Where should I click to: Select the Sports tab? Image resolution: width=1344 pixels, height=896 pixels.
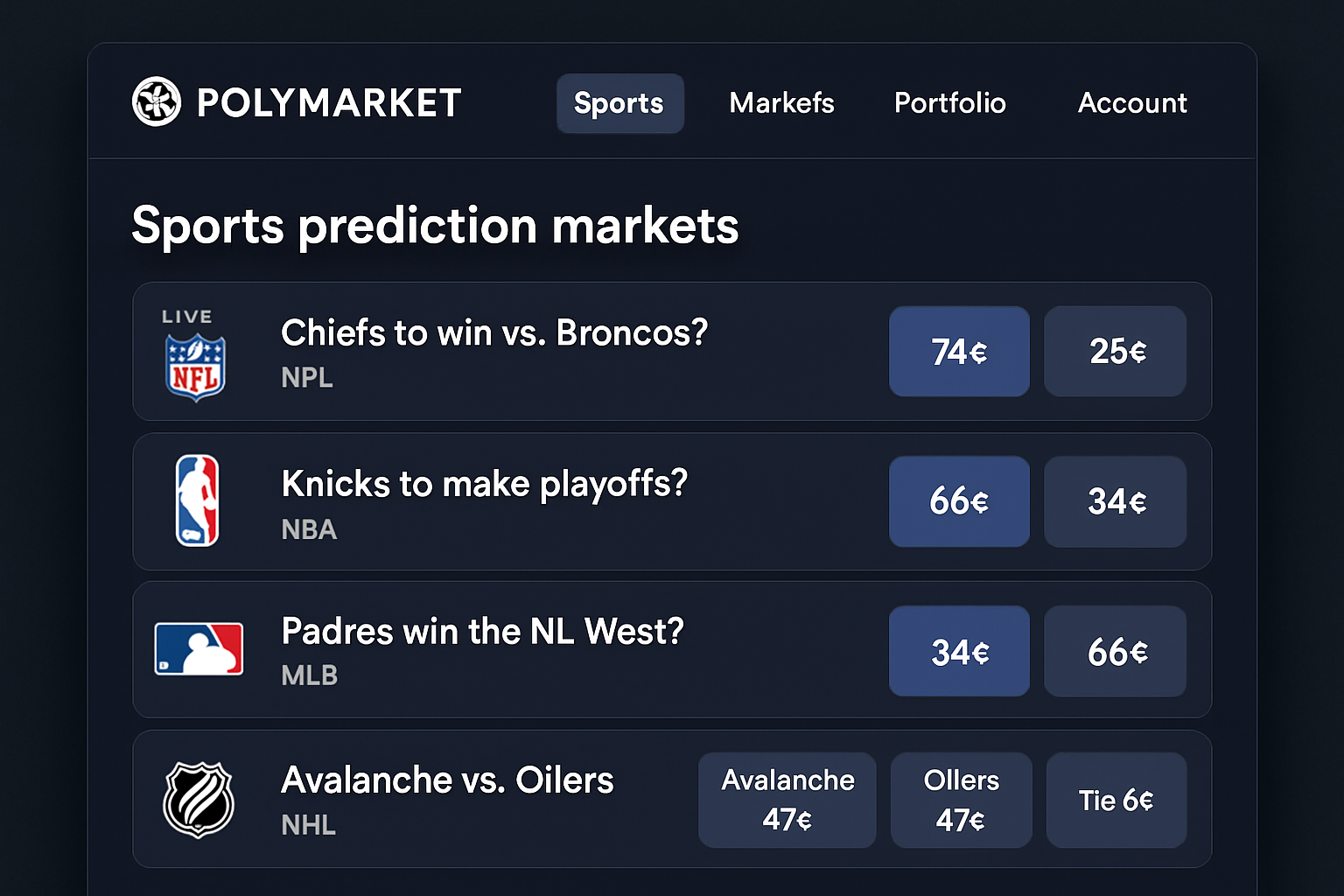(619, 103)
